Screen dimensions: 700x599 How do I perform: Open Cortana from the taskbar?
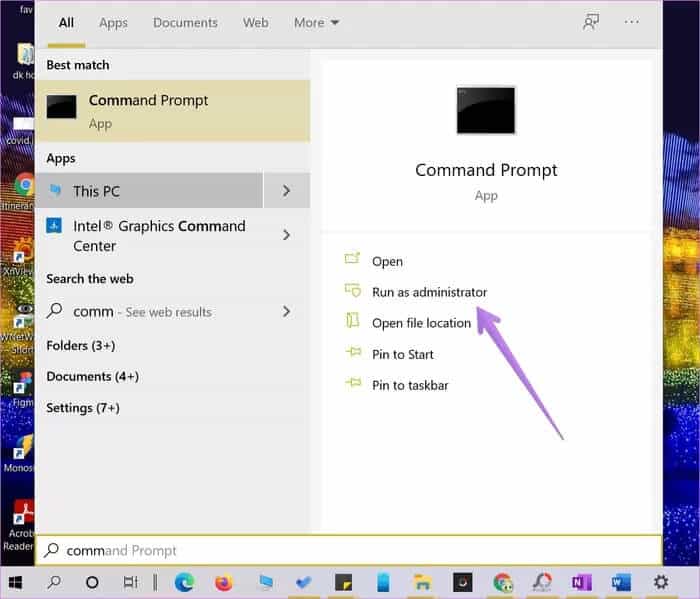[x=92, y=582]
